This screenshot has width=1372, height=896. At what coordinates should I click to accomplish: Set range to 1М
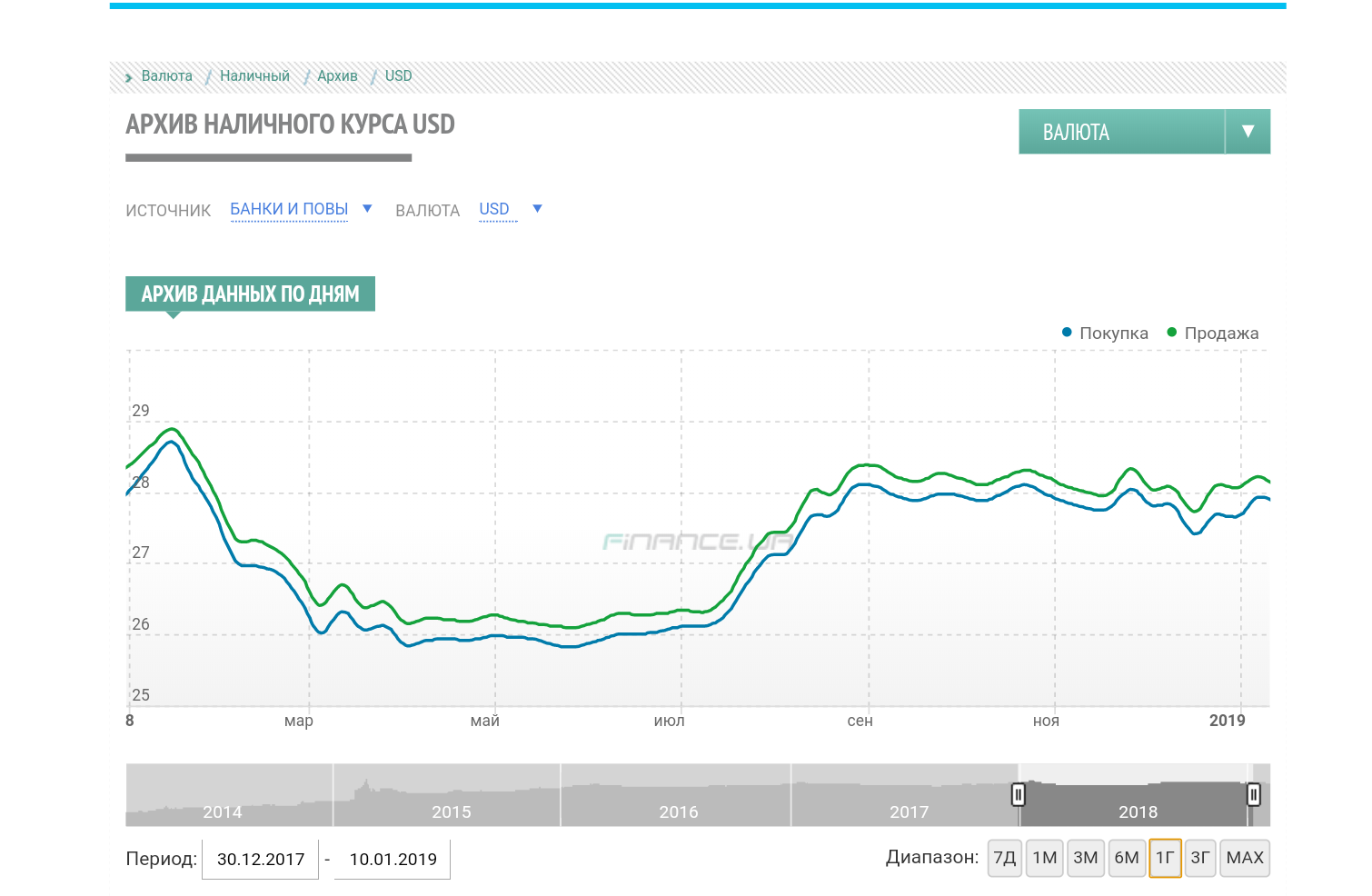(x=1045, y=858)
